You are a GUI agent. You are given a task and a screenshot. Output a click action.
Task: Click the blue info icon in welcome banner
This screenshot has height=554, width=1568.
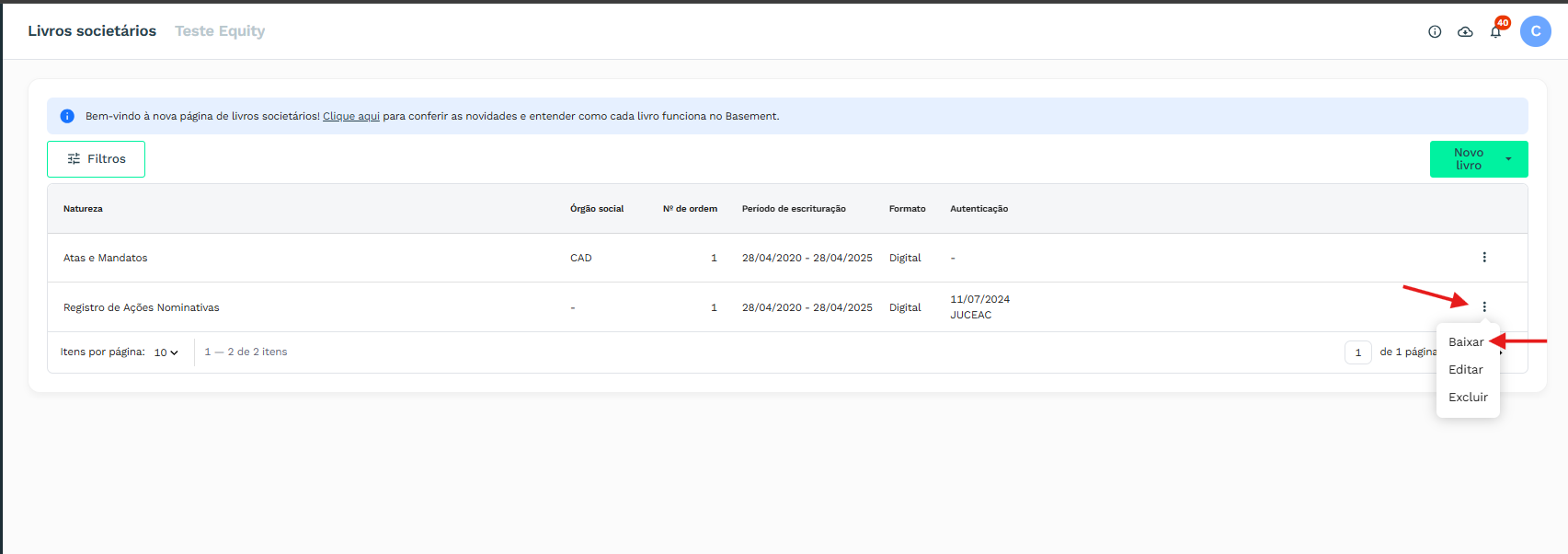67,116
